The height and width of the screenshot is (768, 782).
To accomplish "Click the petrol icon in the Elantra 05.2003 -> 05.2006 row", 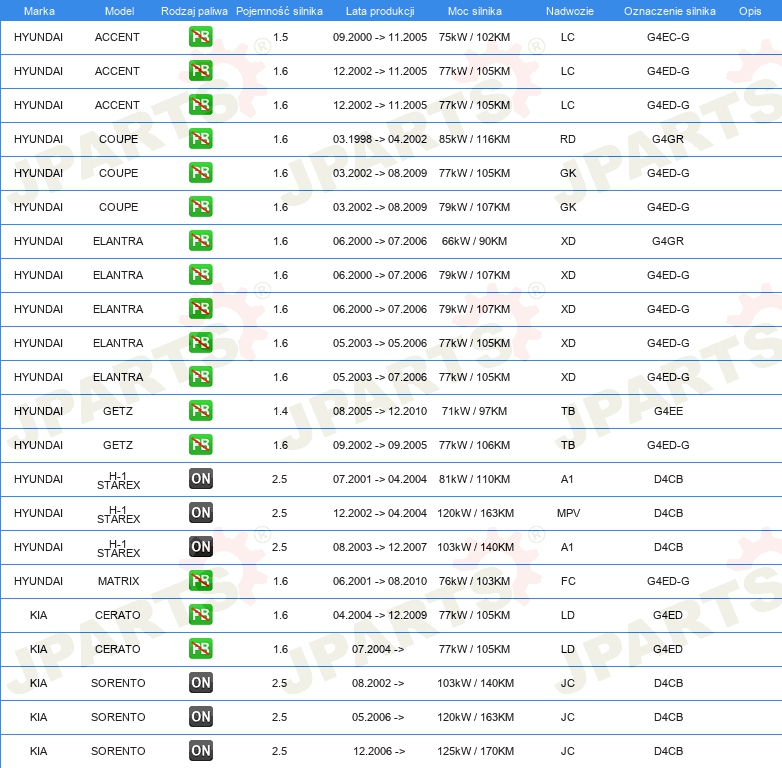I will [200, 343].
